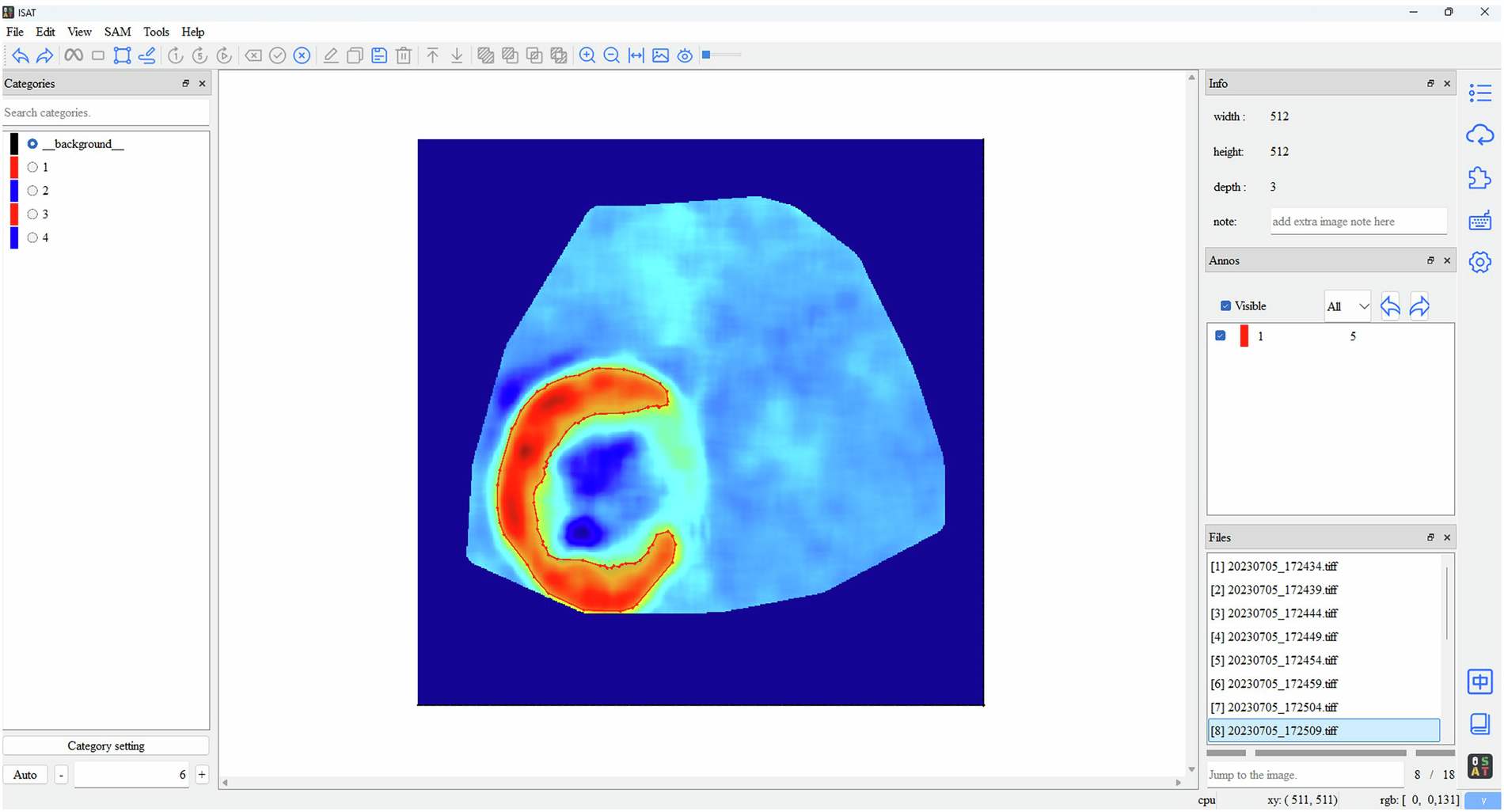Open the SAM menu
Image resolution: width=1504 pixels, height=812 pixels.
[x=117, y=32]
